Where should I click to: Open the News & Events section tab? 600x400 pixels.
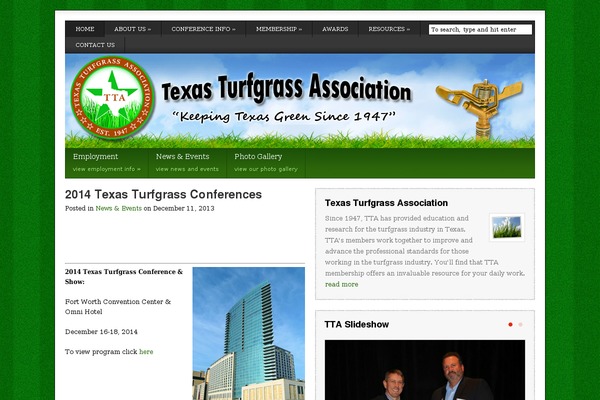pyautogui.click(x=187, y=163)
